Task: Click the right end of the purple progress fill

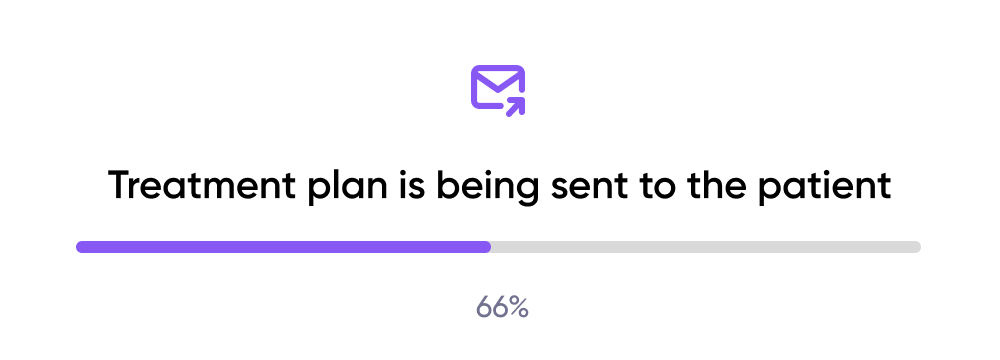Action: [x=486, y=247]
